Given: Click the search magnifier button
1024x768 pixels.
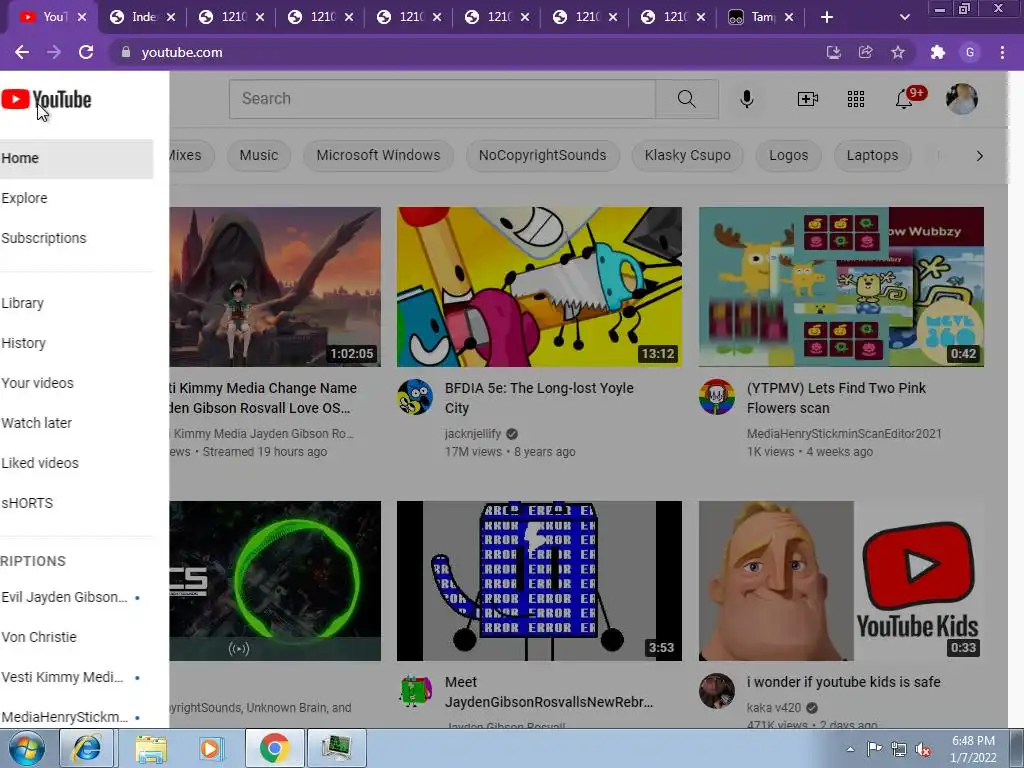Looking at the screenshot, I should 686,99.
